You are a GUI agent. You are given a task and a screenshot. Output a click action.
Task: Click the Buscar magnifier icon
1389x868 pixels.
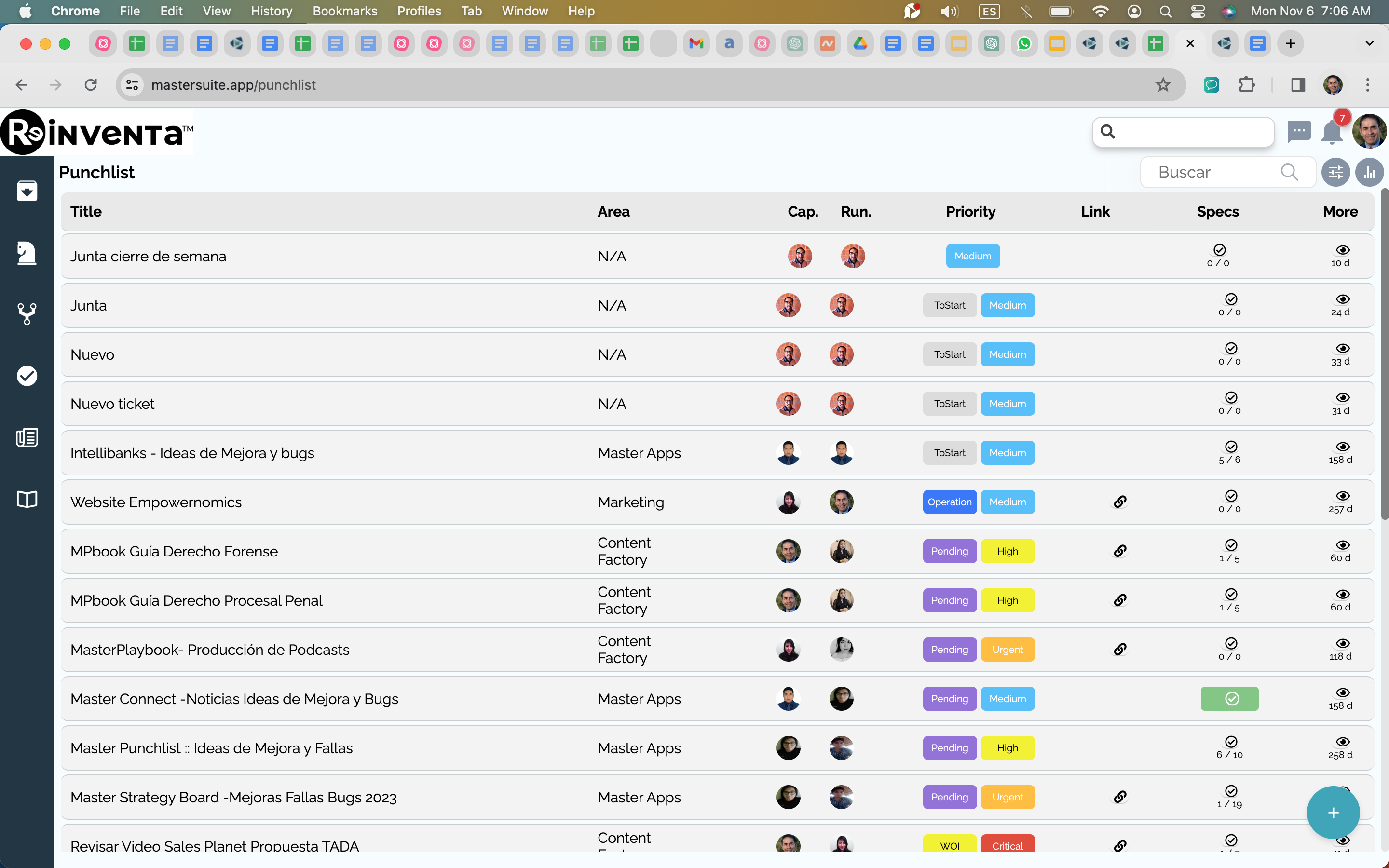click(1289, 172)
